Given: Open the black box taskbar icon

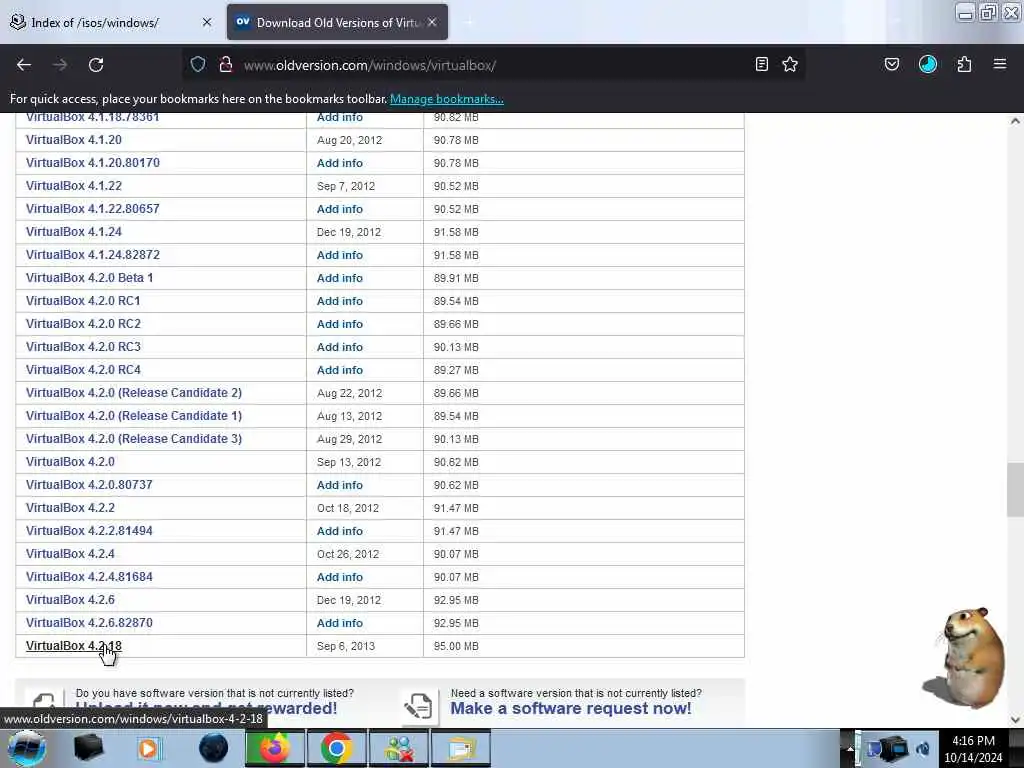Looking at the screenshot, I should tap(88, 748).
